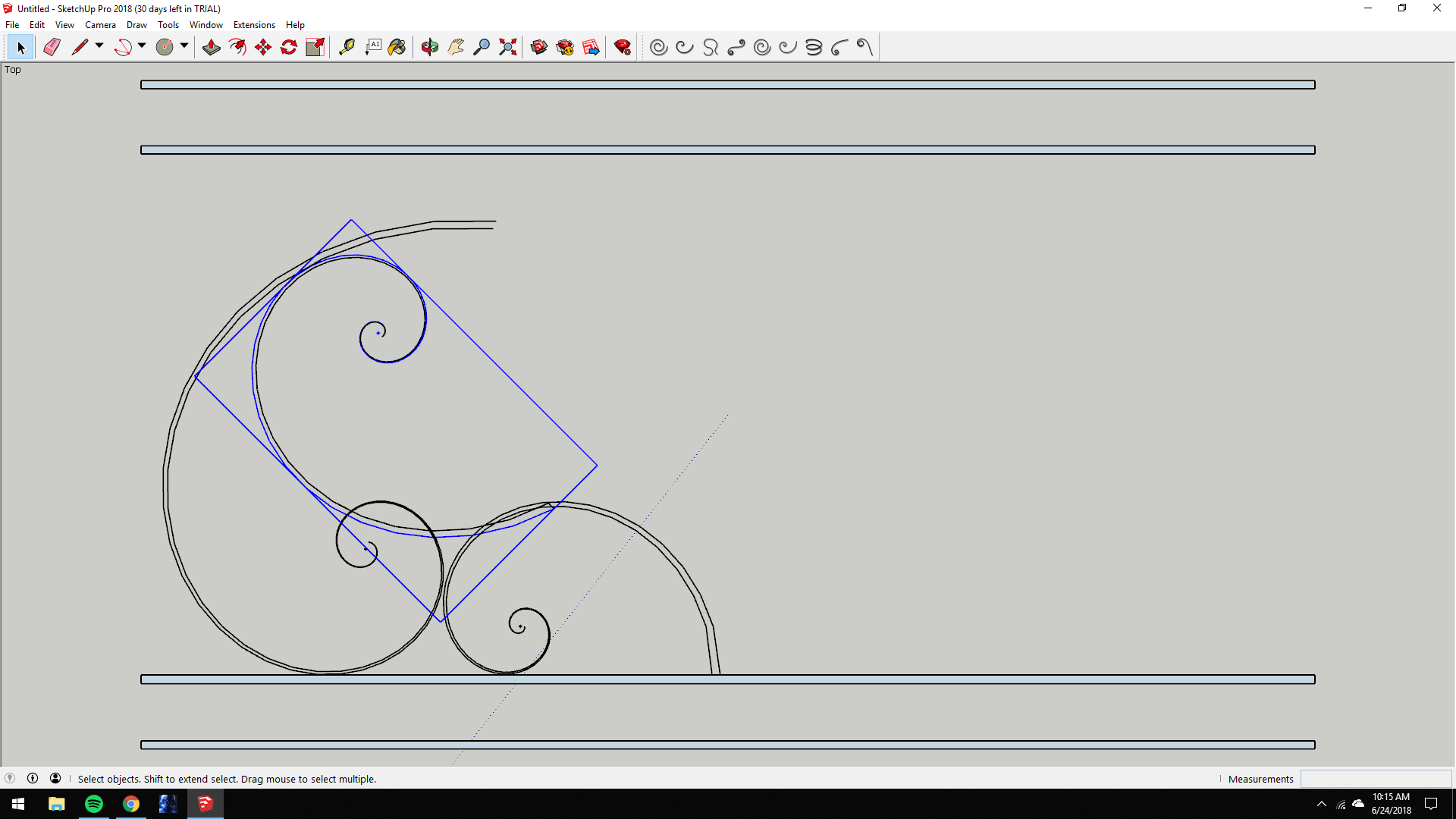Screen dimensions: 1456x819
Task: Open the Camera menu
Action: pyautogui.click(x=100, y=25)
